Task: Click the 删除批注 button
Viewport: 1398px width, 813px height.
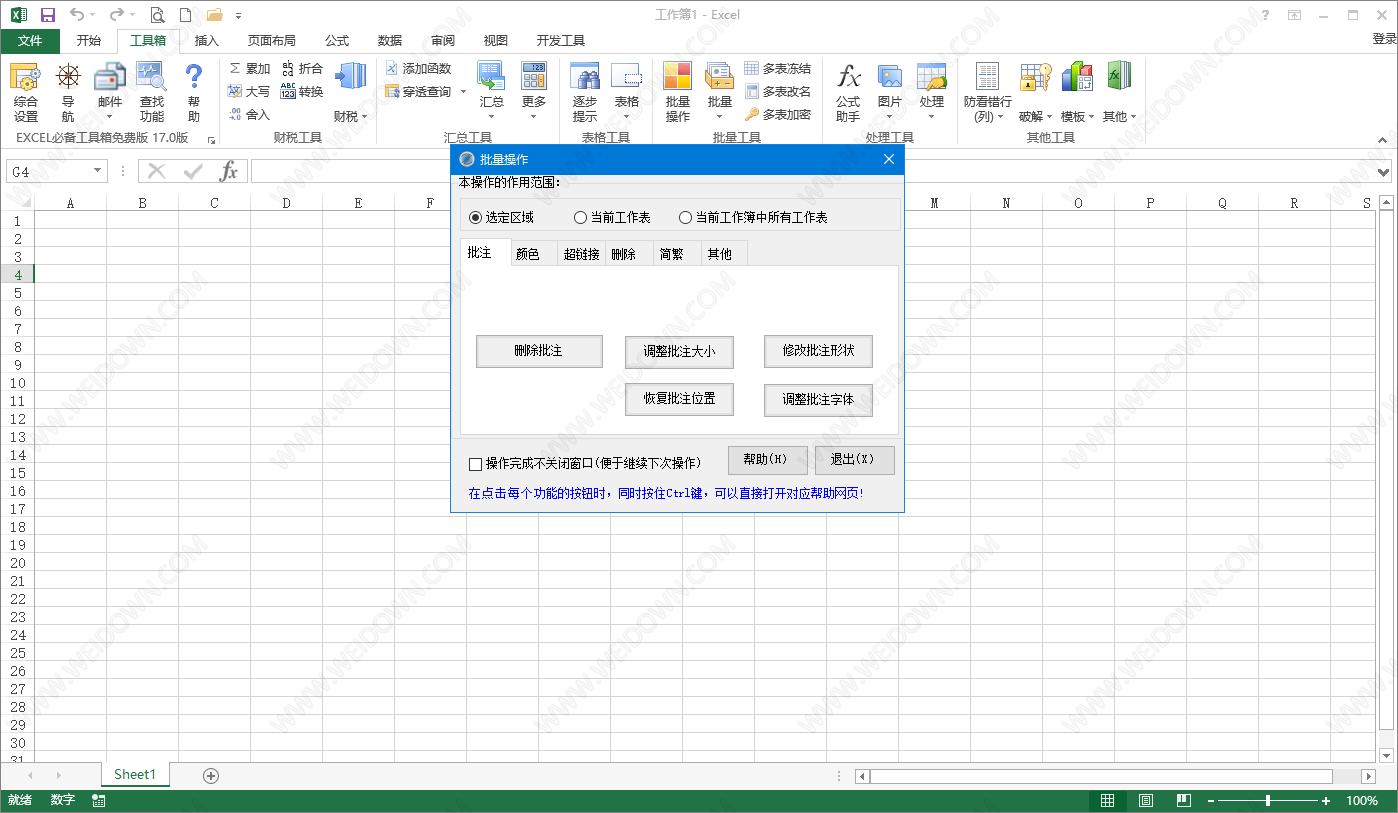Action: coord(539,351)
